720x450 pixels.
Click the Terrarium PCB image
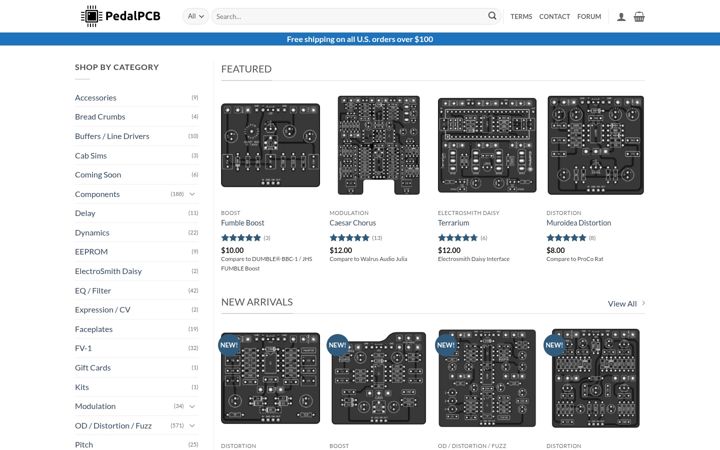(x=487, y=145)
